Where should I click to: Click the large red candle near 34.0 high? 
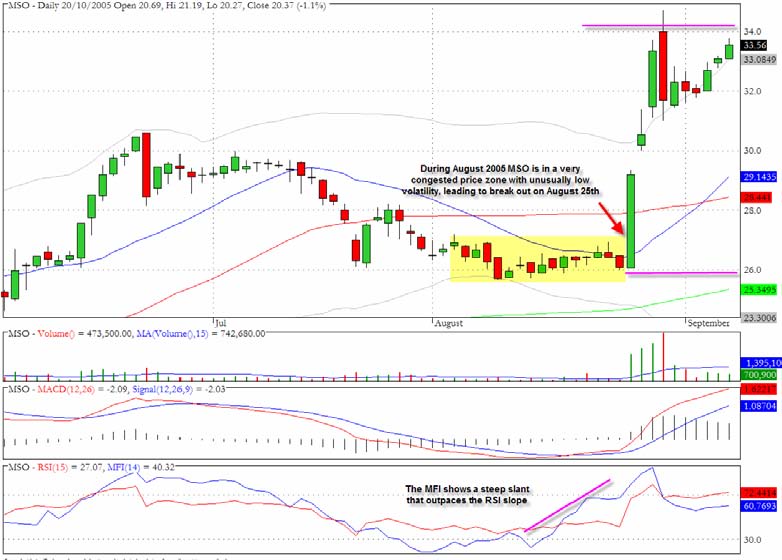pos(663,66)
